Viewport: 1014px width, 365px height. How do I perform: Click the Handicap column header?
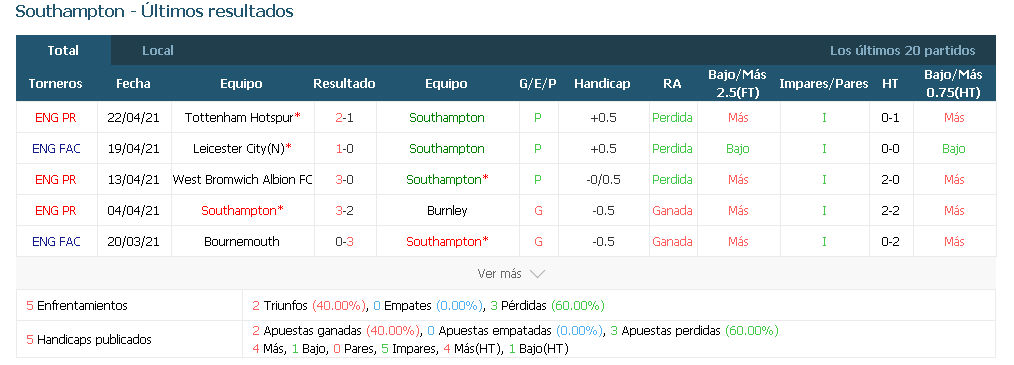pyautogui.click(x=602, y=83)
